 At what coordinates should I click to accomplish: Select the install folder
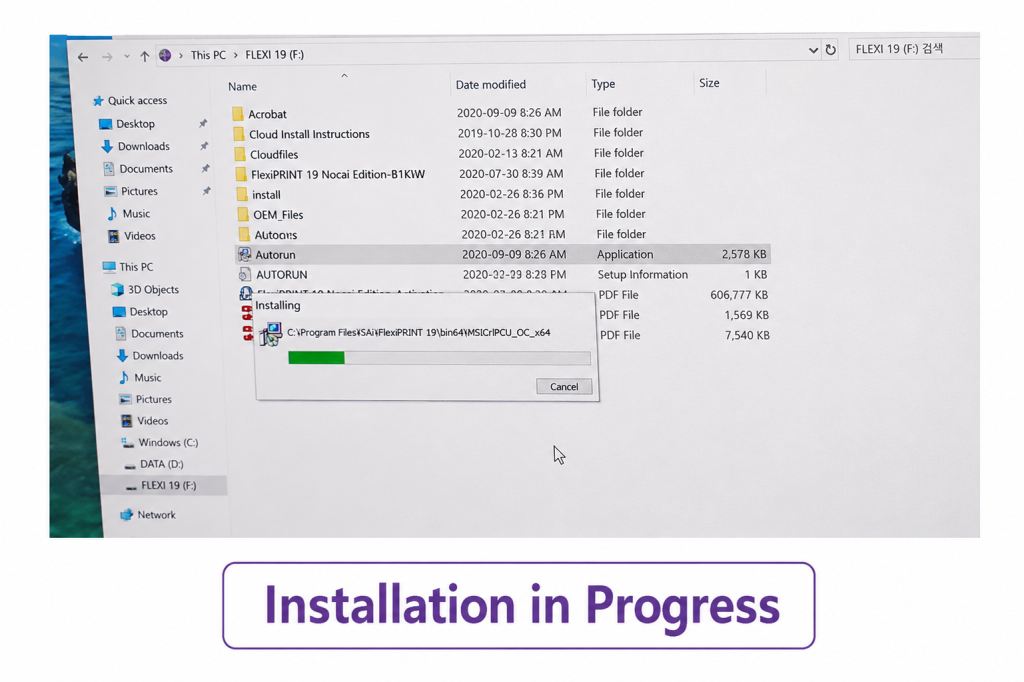coord(258,195)
